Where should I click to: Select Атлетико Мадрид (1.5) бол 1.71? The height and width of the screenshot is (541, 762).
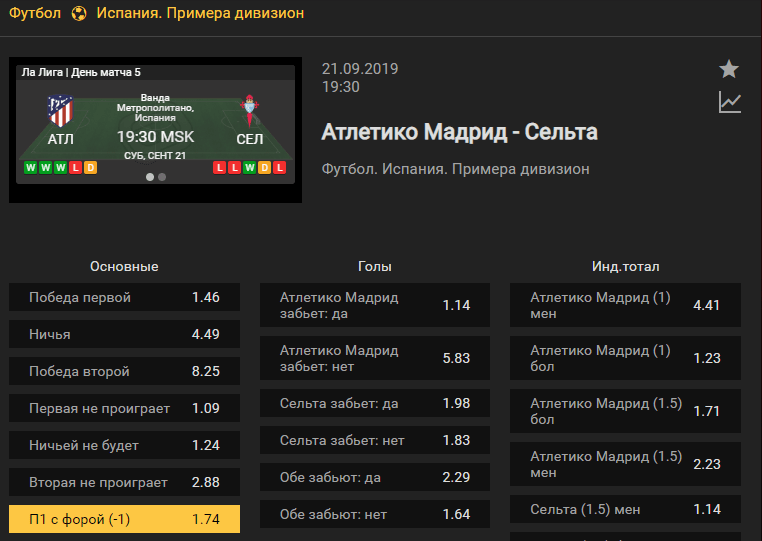(625, 411)
